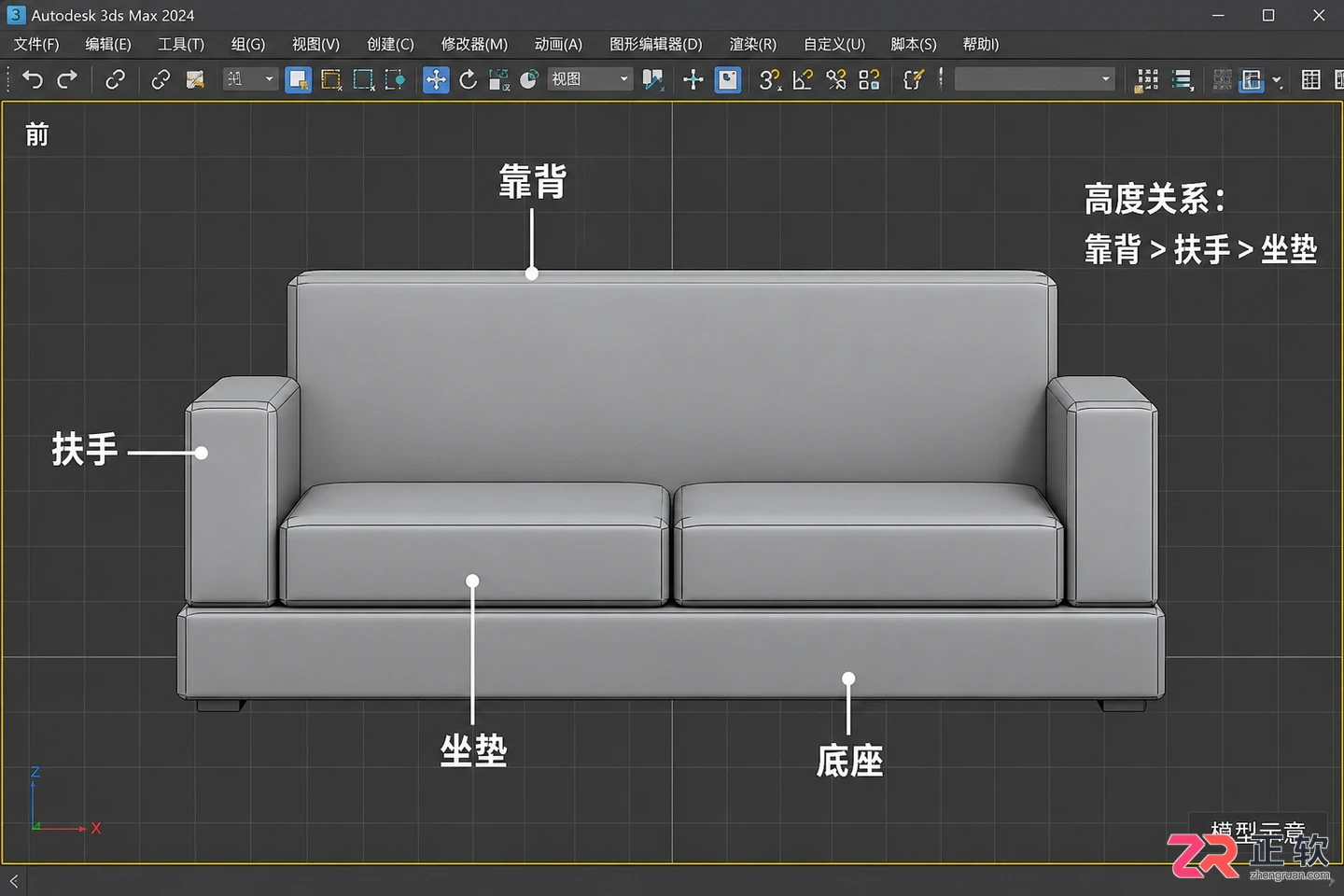
Task: Toggle the Angle Snap button
Action: 803,79
